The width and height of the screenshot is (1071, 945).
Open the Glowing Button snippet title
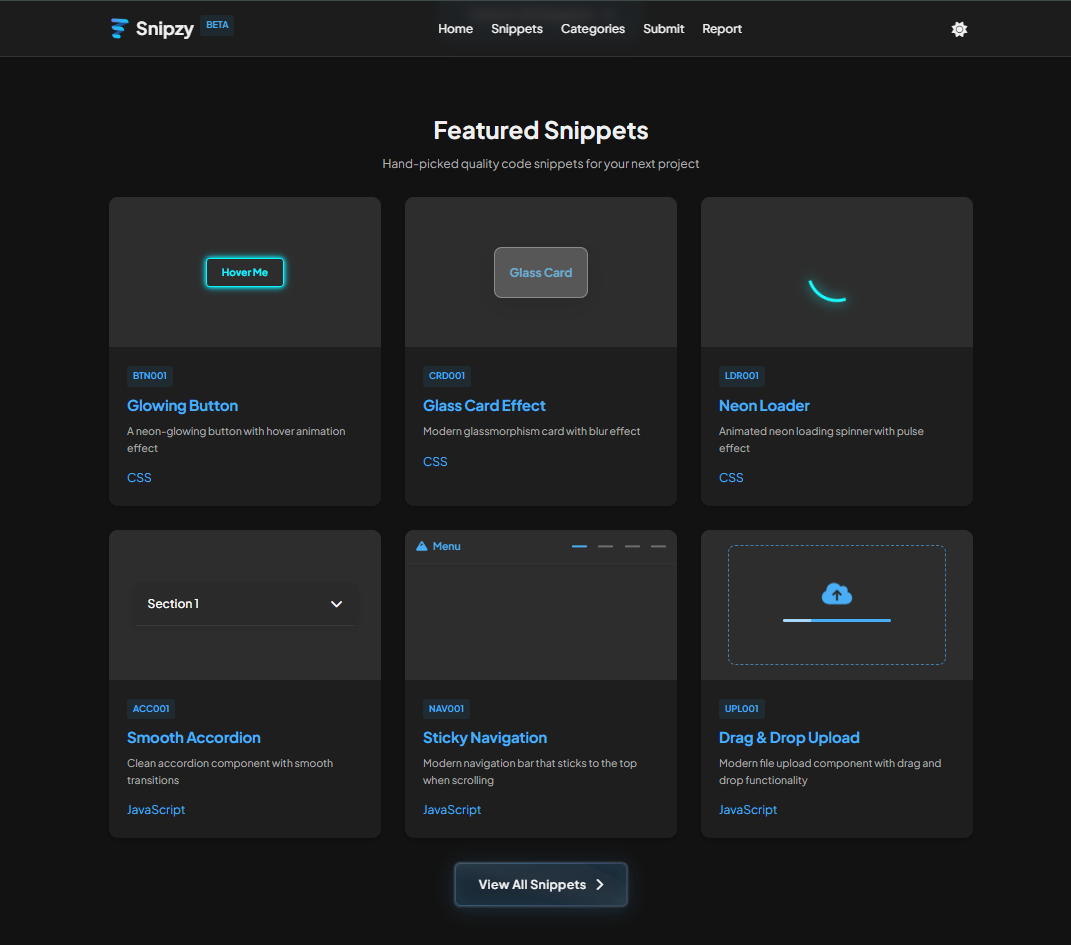click(182, 406)
